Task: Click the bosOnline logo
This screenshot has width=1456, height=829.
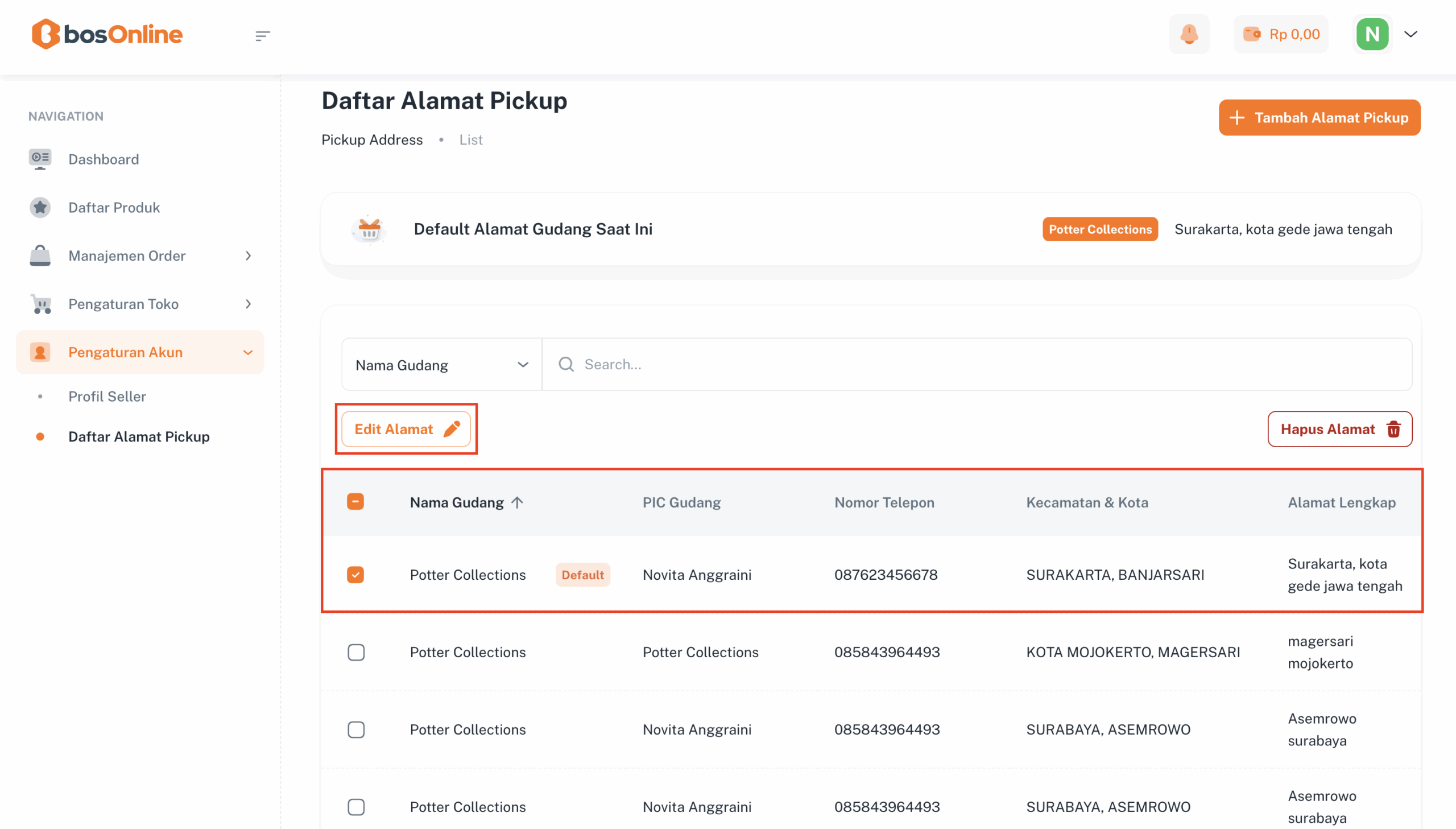Action: (107, 34)
